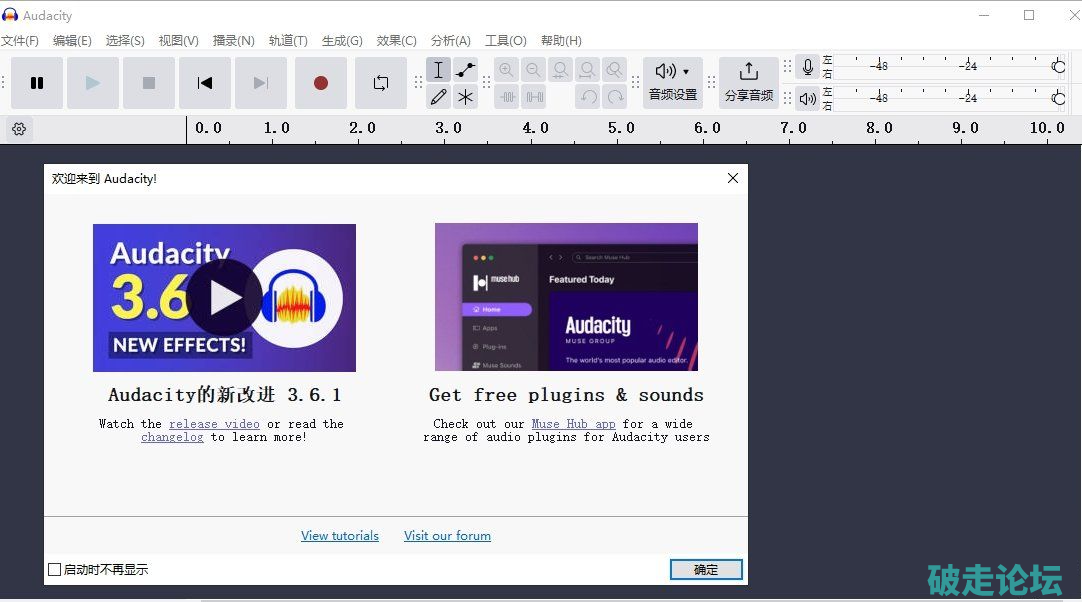Select the Envelope tool
This screenshot has height=602, width=1082.
tap(465, 70)
